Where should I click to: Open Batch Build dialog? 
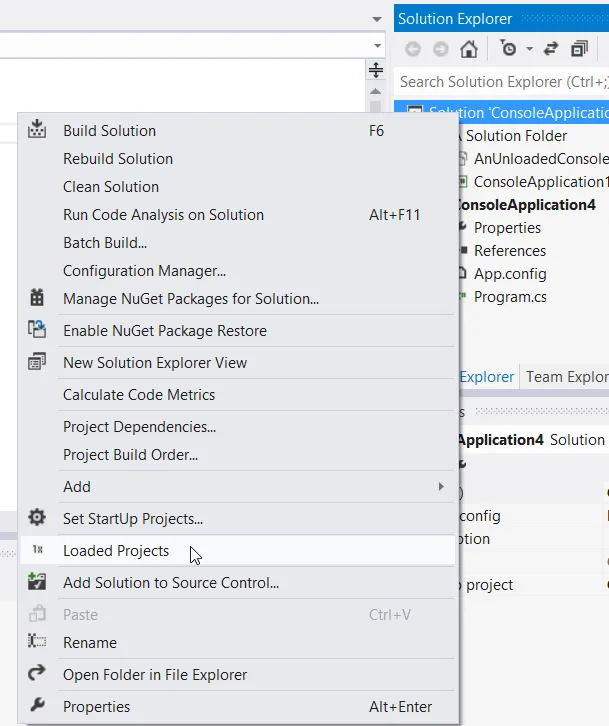[238, 243]
